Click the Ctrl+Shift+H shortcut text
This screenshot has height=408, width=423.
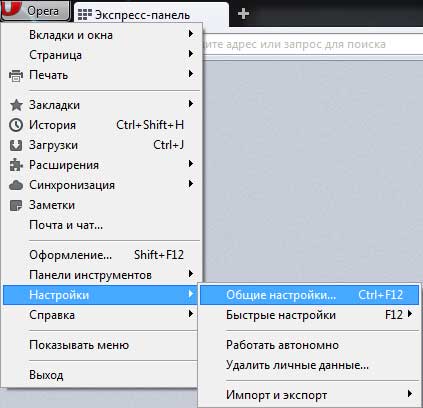pyautogui.click(x=150, y=125)
